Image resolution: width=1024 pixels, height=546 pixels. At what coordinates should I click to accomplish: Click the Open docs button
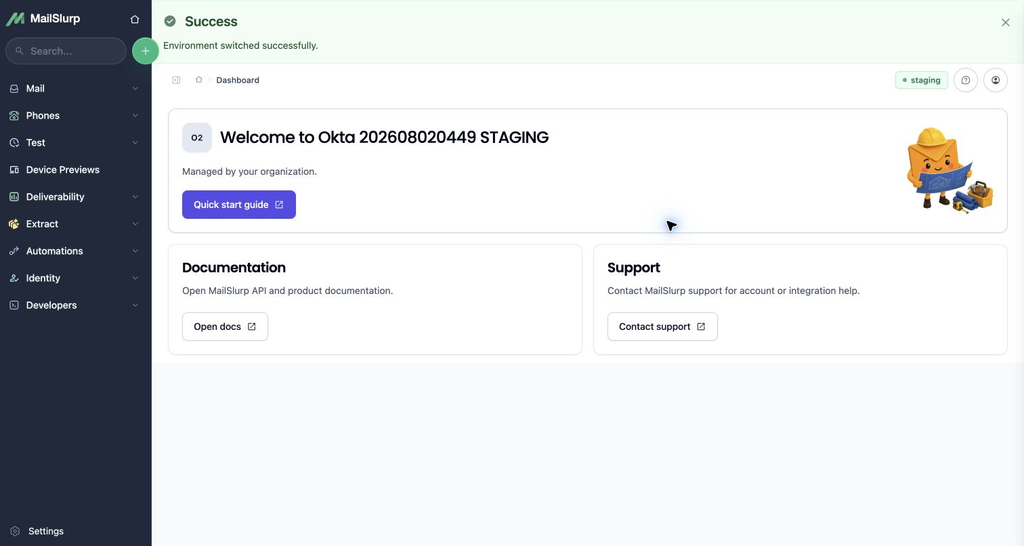225,327
